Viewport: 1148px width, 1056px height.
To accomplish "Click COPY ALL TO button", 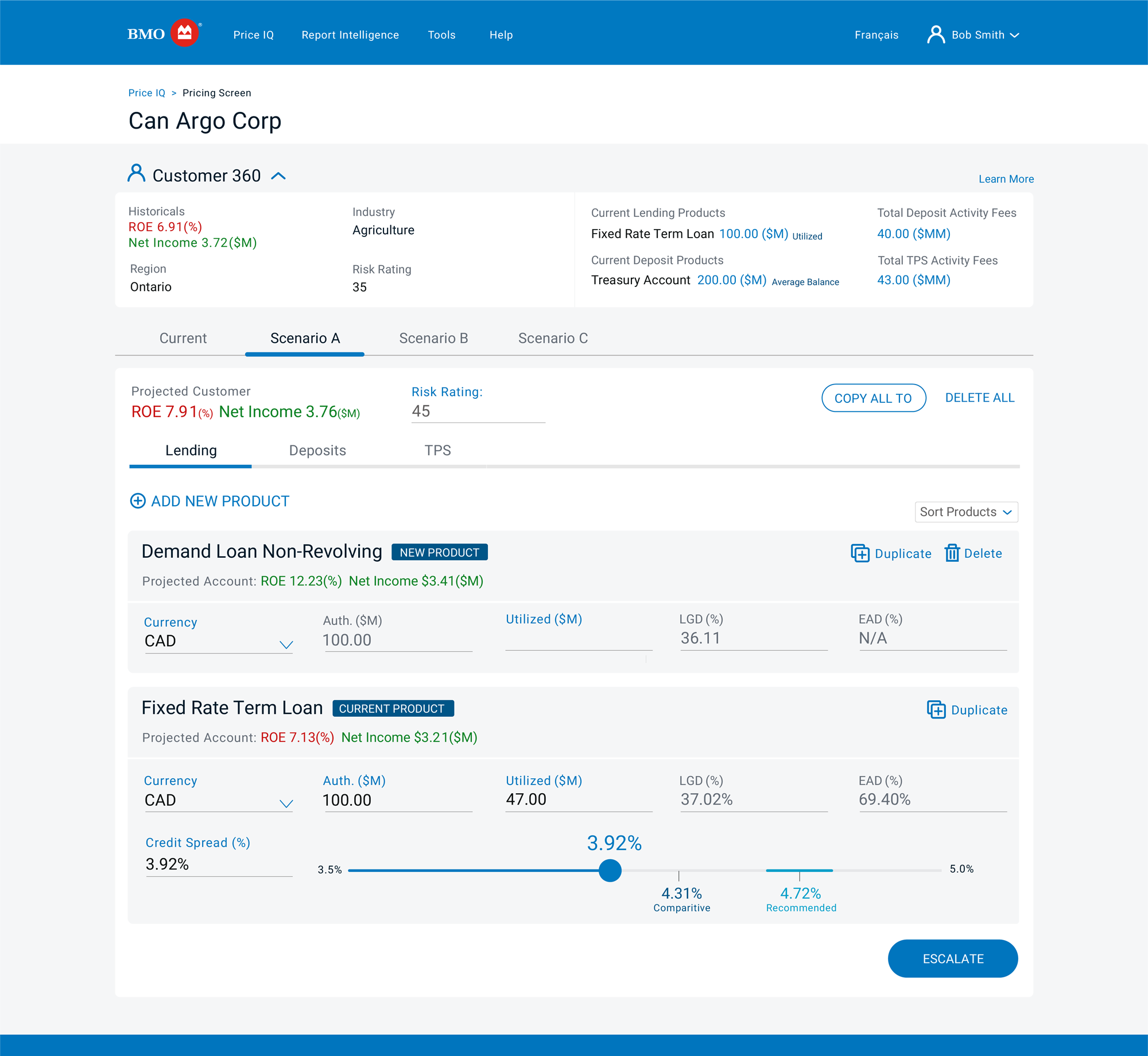I will (873, 398).
